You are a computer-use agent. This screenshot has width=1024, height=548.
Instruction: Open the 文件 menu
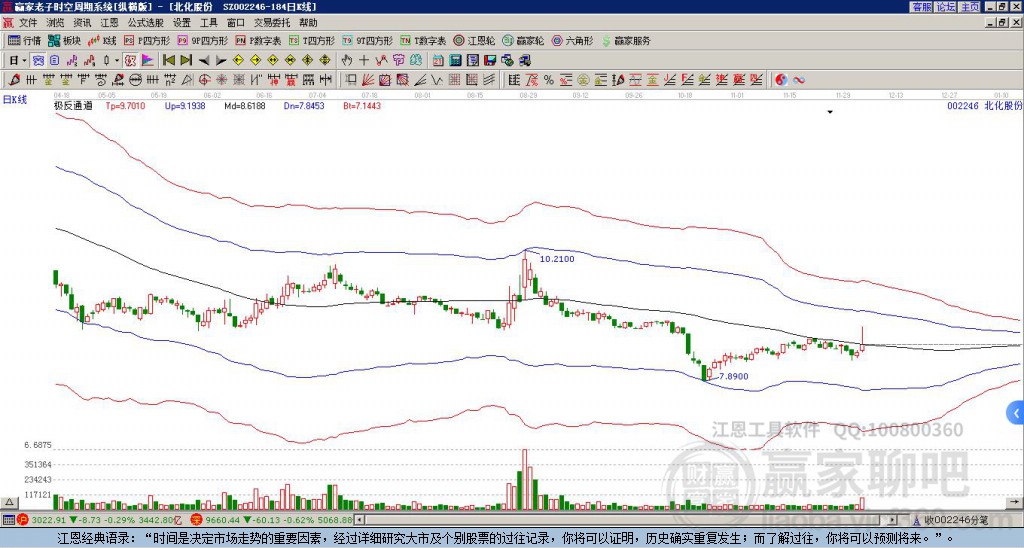28,23
